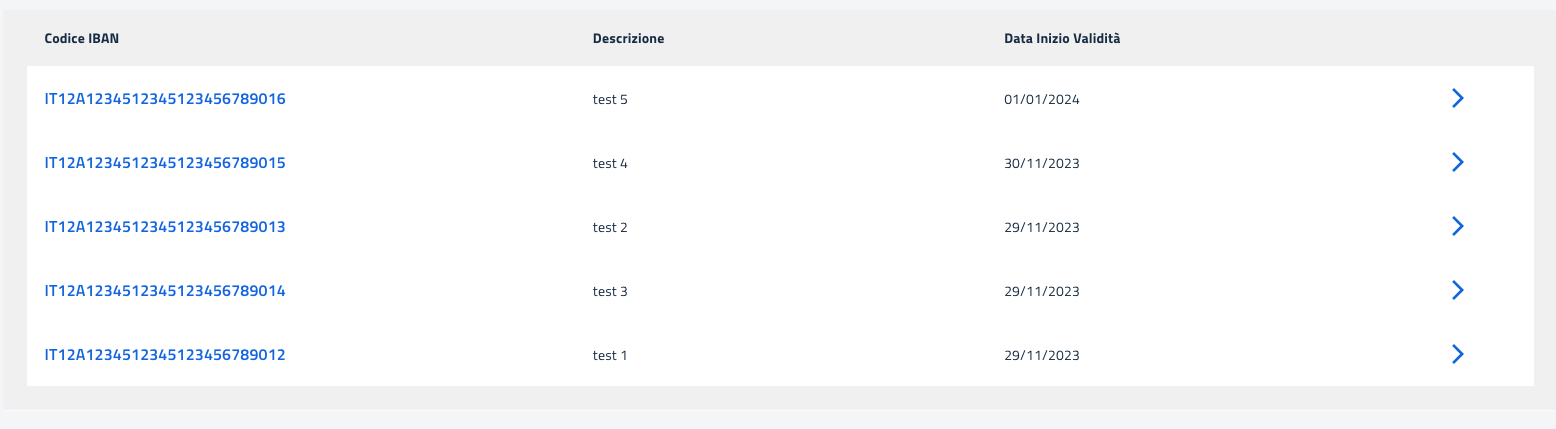Select the date 30/11/2023

(1041, 163)
